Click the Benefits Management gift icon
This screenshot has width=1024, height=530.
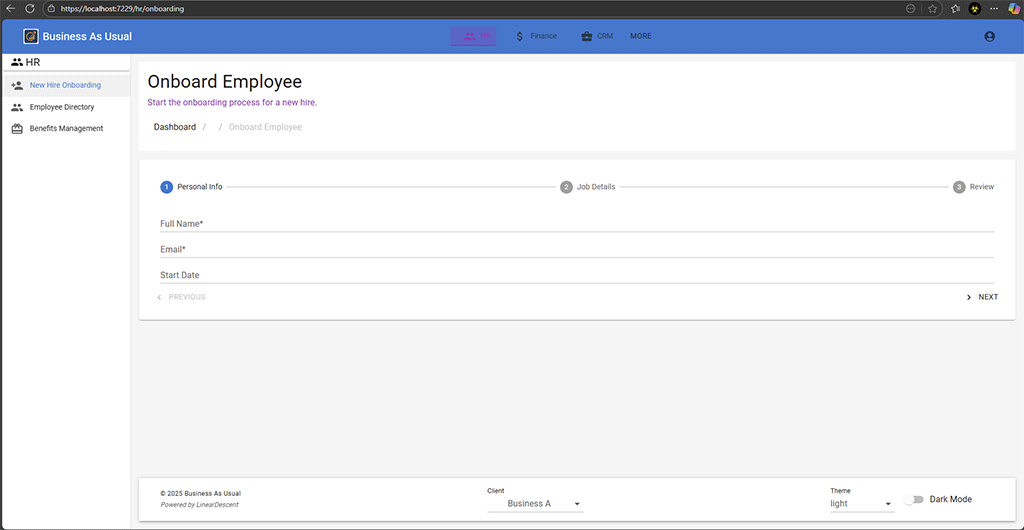17,129
